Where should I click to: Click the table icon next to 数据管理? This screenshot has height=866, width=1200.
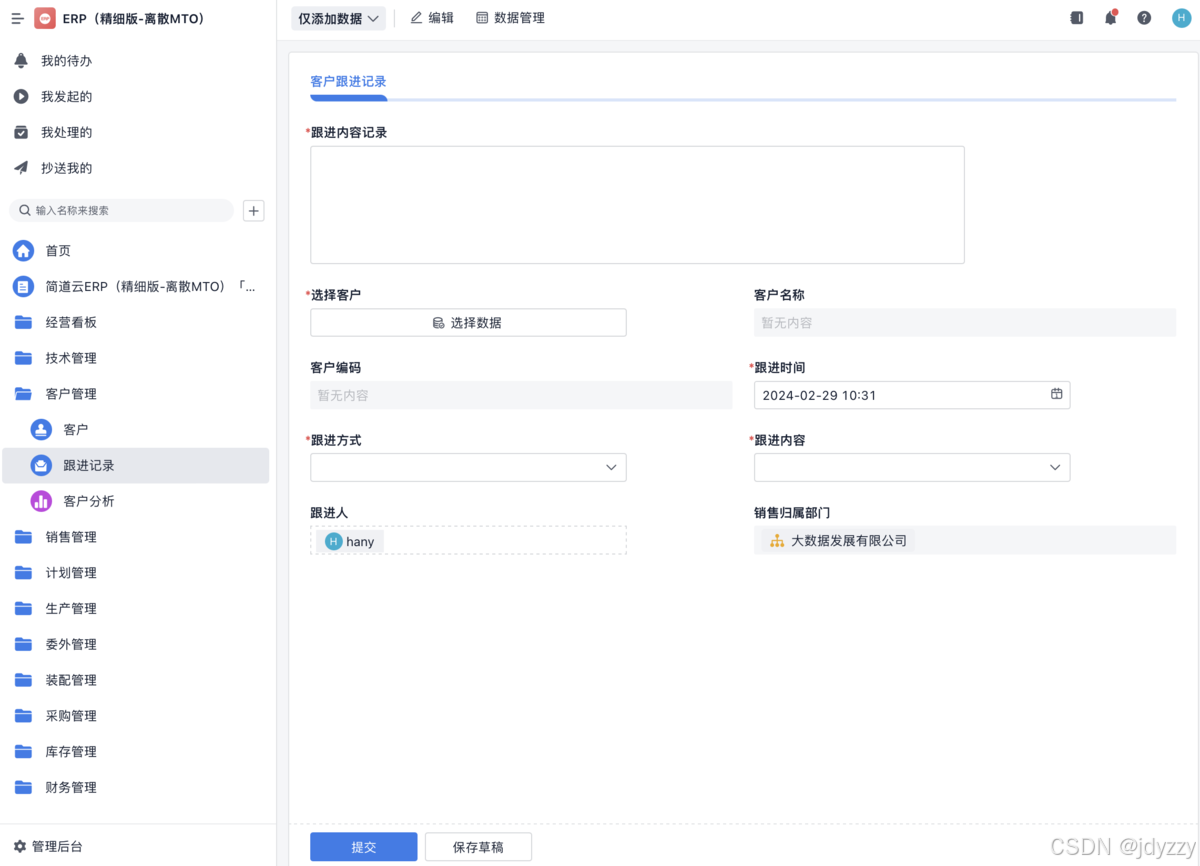point(482,18)
